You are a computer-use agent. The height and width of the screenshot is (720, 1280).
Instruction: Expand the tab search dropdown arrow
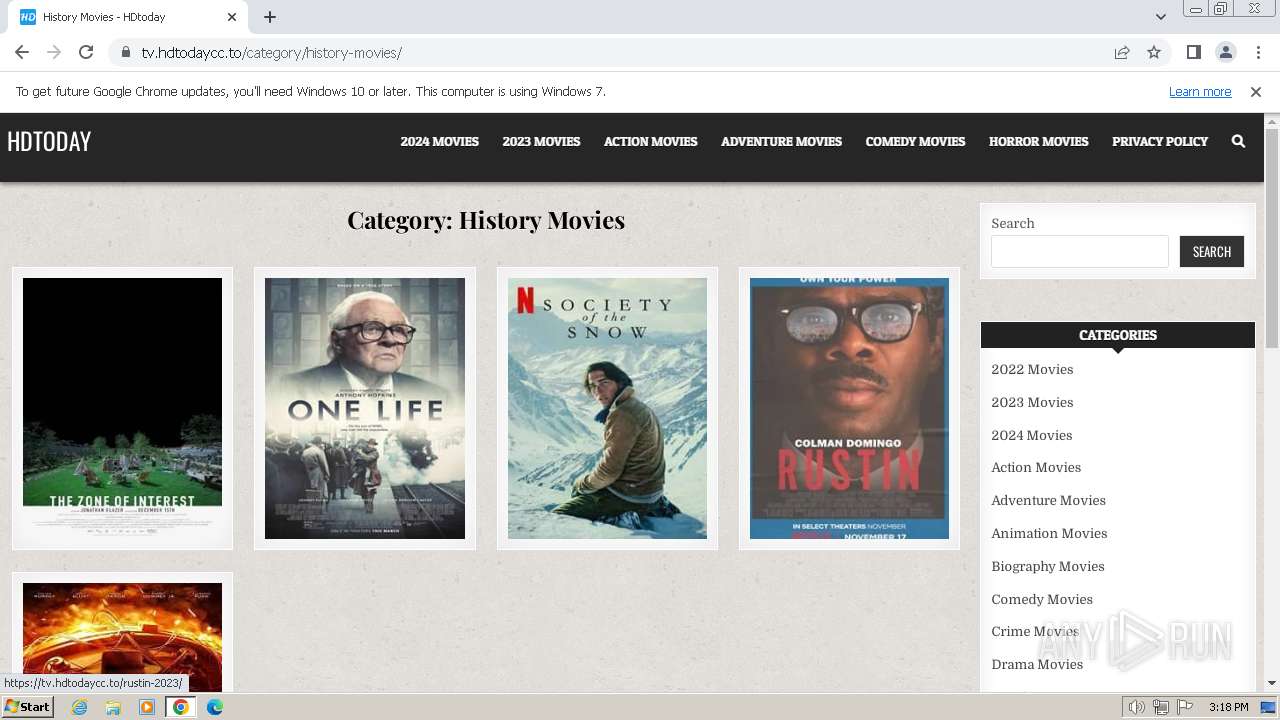[1160, 17]
